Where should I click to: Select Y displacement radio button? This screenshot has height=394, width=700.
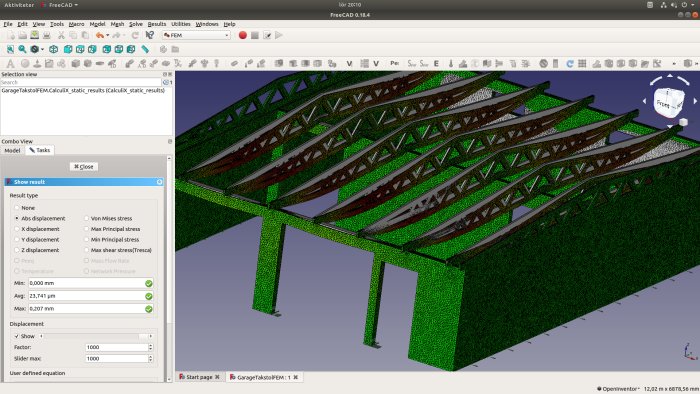[x=17, y=240]
